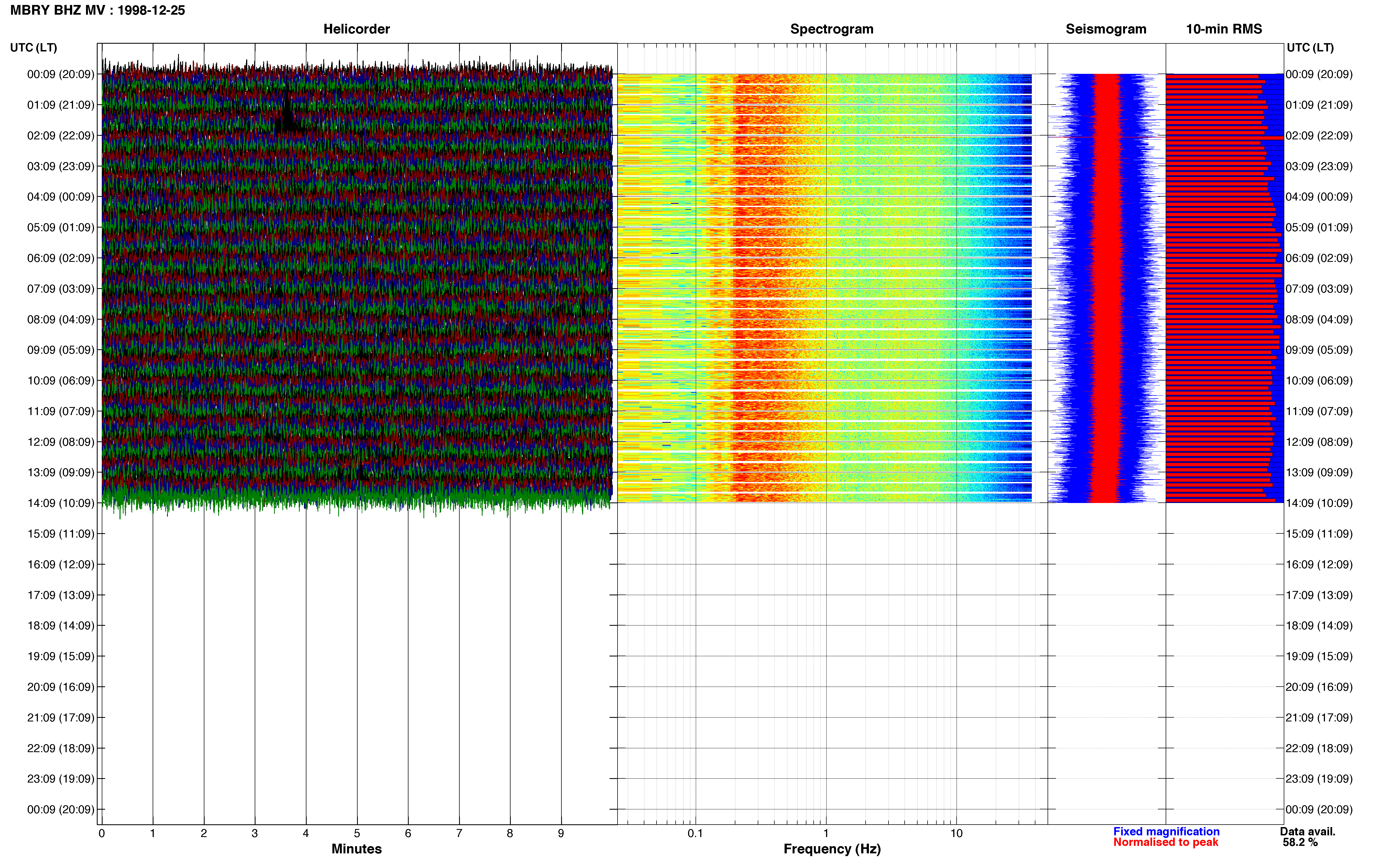Click 13:09 (09:09) beside the Helicorder
Viewport: 1388px width, 868px height.
pyautogui.click(x=61, y=473)
